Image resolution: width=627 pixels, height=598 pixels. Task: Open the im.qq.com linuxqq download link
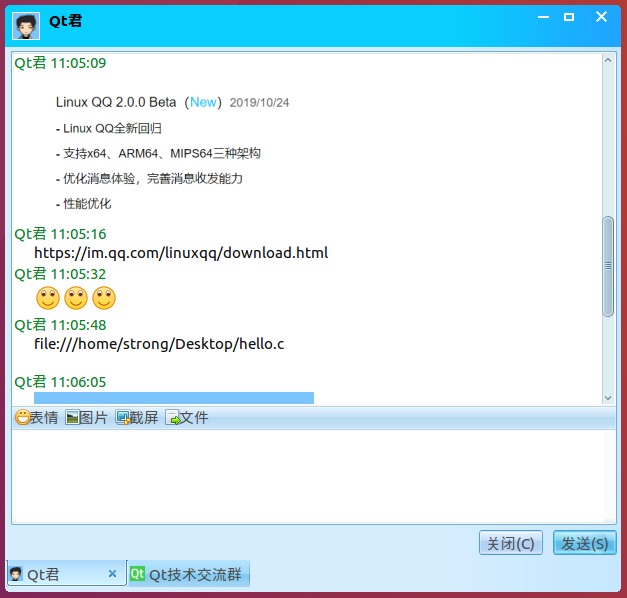tap(181, 253)
